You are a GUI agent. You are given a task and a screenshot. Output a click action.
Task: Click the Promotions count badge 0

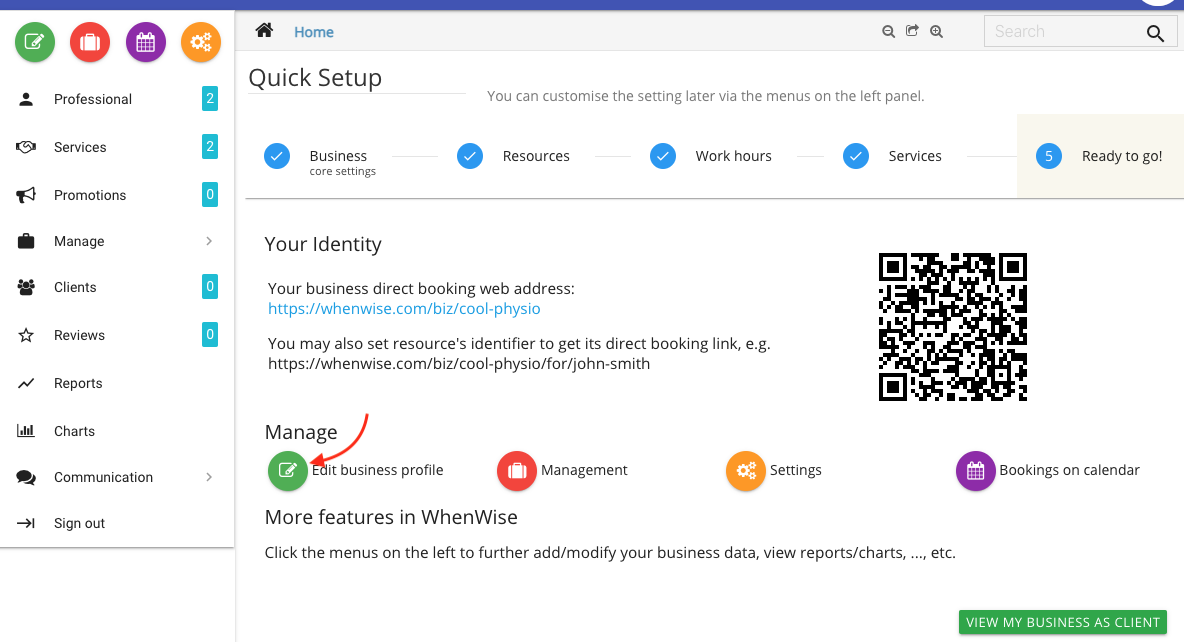210,195
